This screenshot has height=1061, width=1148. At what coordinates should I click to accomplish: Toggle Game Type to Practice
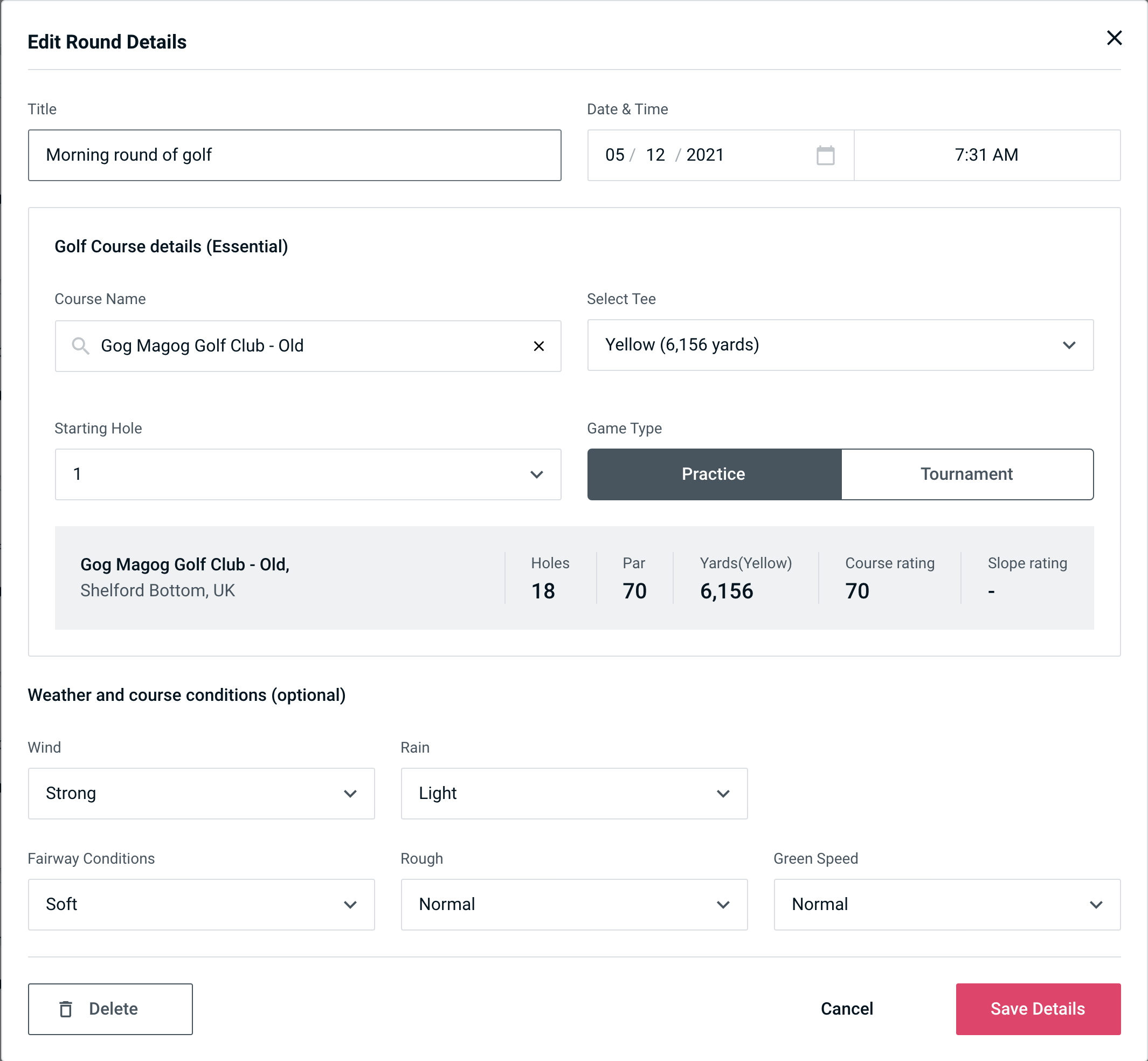(x=714, y=475)
